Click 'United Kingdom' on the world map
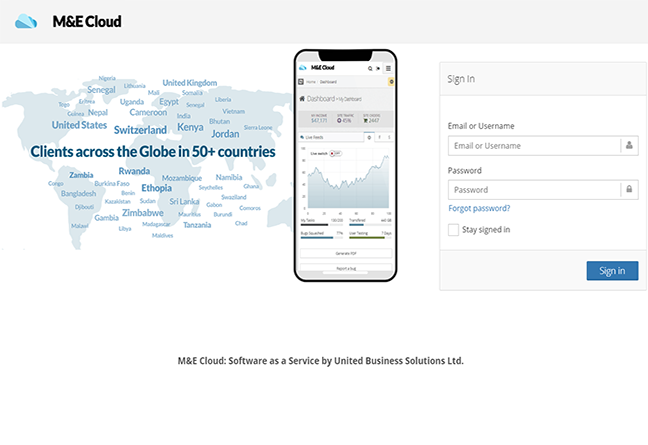 click(190, 83)
